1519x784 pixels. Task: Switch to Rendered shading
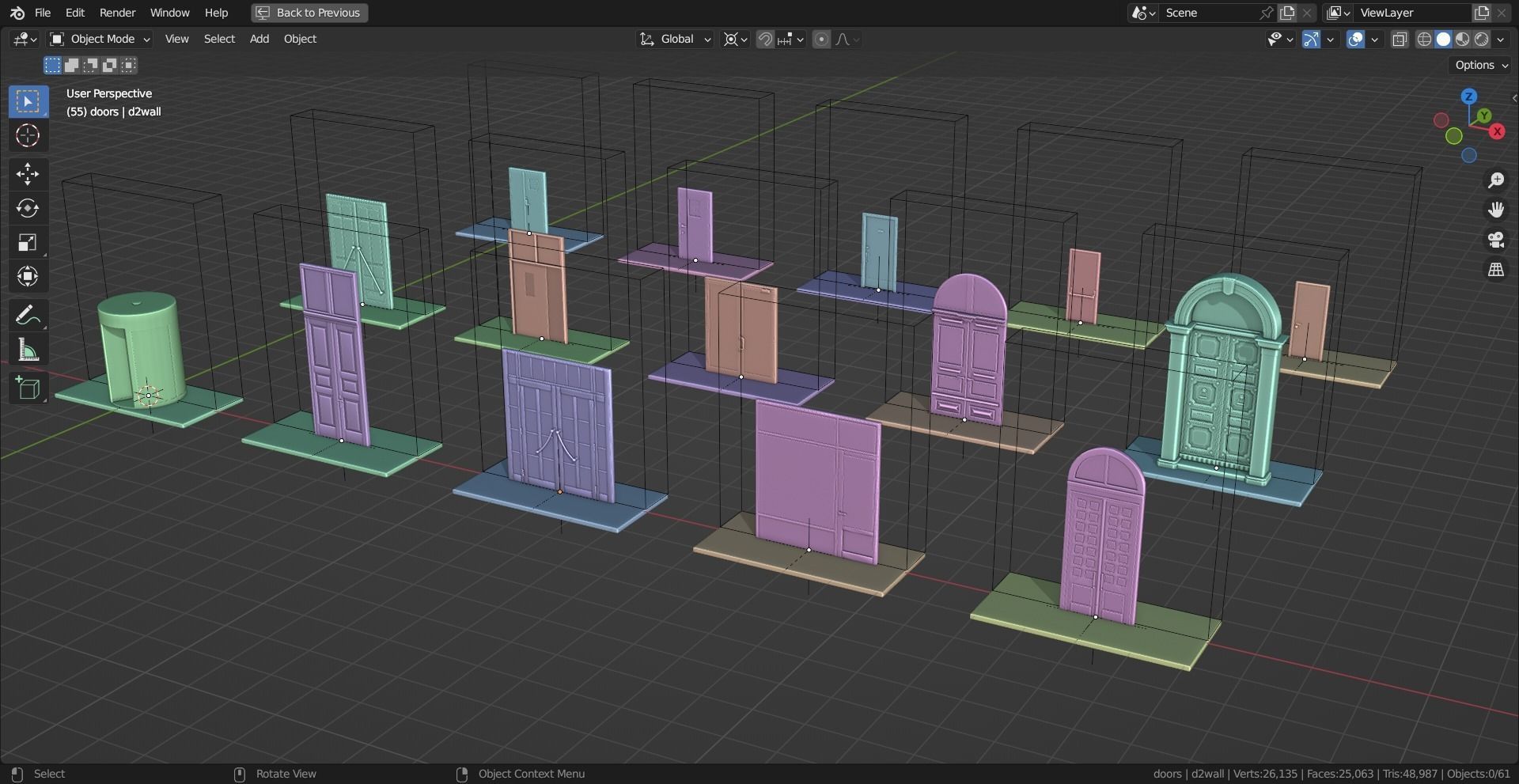[x=1482, y=39]
